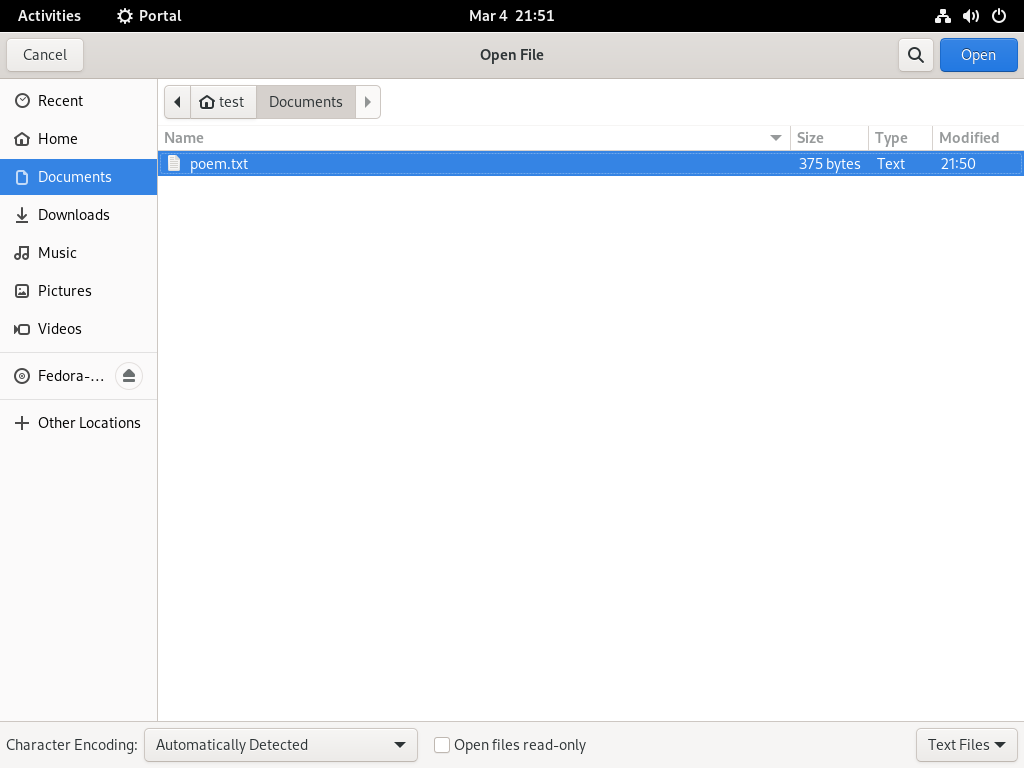Enable Open files read-only checkbox
This screenshot has height=768, width=1024.
[x=442, y=745]
